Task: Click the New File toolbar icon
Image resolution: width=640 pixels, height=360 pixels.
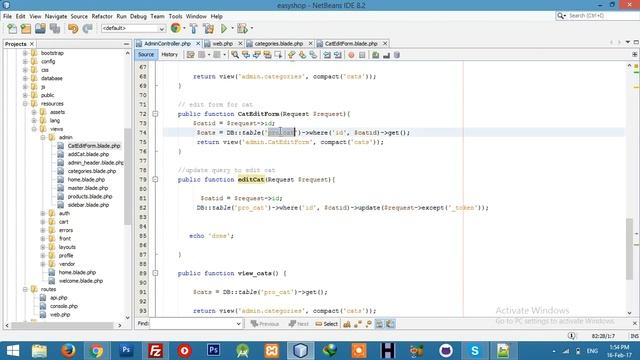Action: point(12,28)
